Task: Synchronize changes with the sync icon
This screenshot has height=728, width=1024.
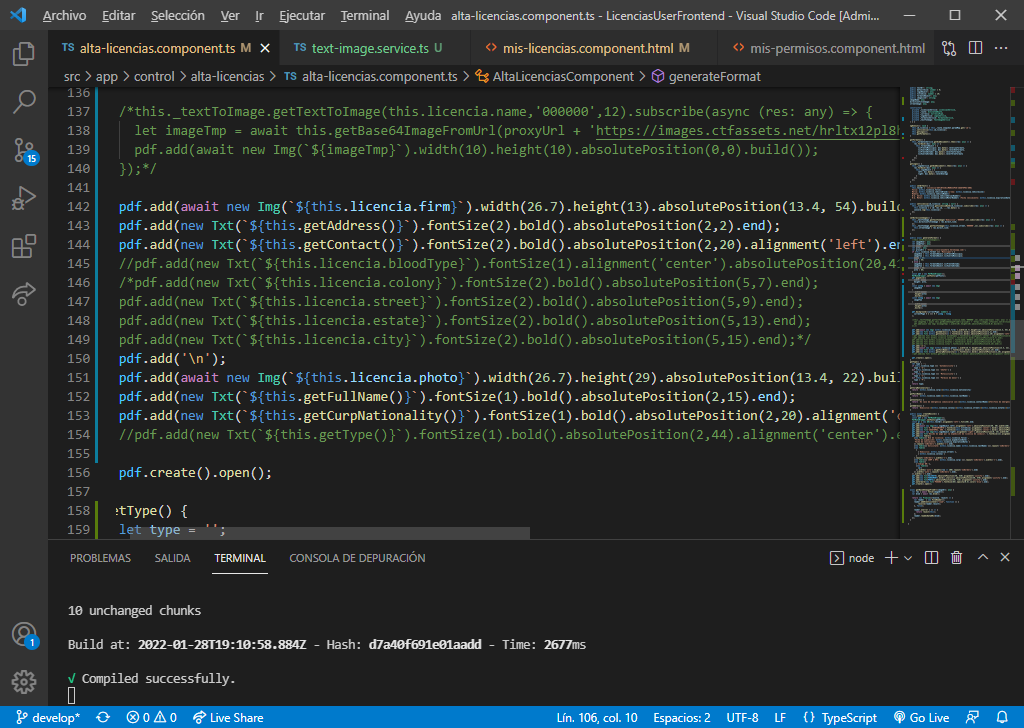Action: click(x=103, y=718)
